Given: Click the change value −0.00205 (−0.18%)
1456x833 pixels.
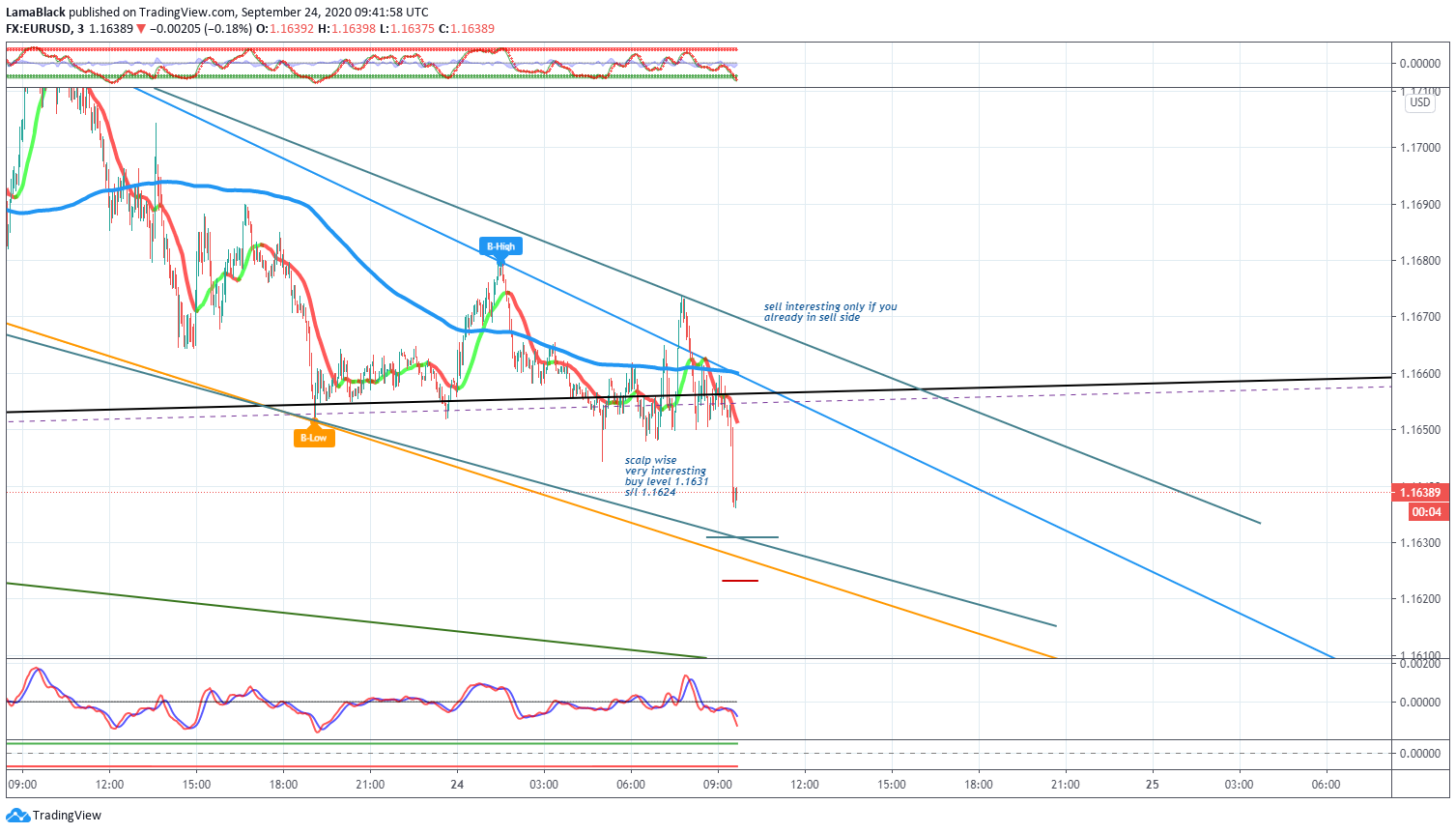Looking at the screenshot, I should (201, 29).
